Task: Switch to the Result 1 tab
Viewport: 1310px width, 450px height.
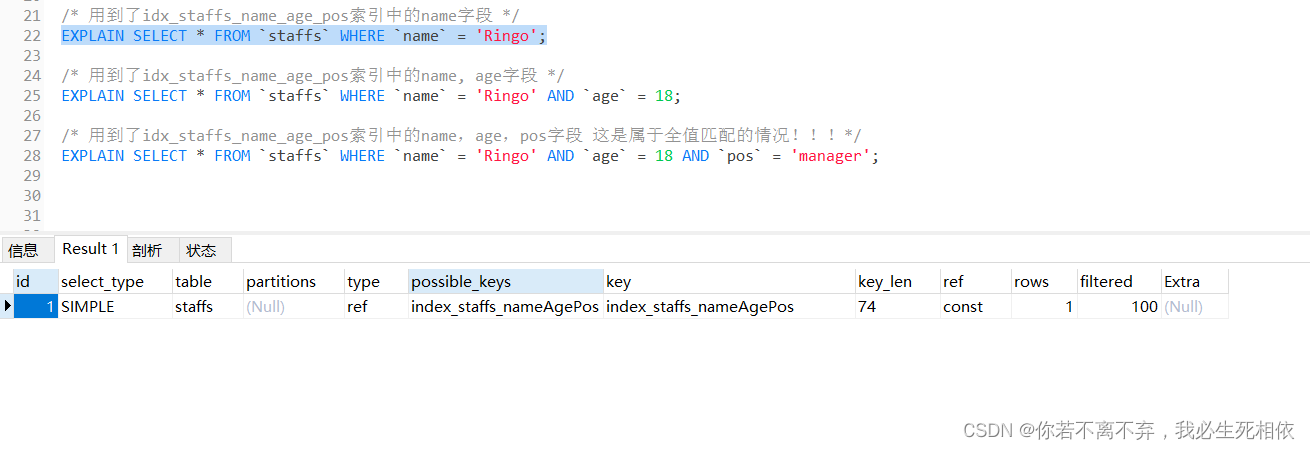Action: (91, 249)
